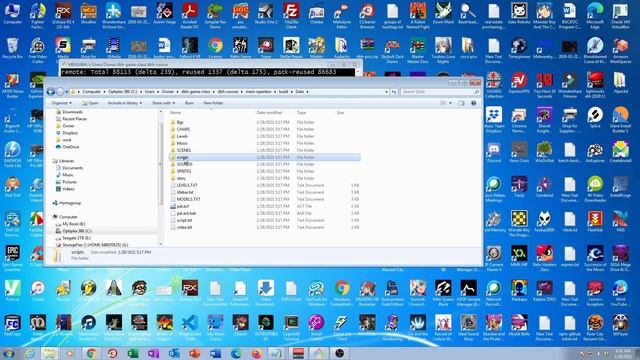Launch the Visual Studio Code desktop shortcut
The height and width of the screenshot is (360, 640).
190,328
